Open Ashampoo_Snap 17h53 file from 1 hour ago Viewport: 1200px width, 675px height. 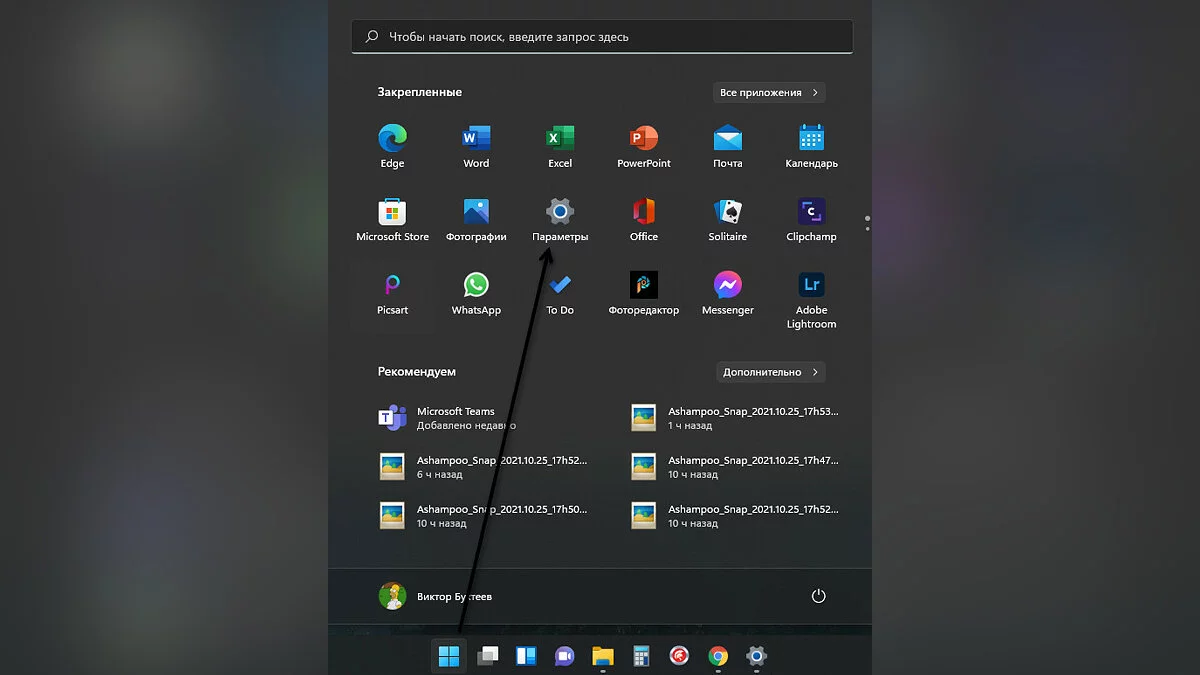tap(735, 418)
